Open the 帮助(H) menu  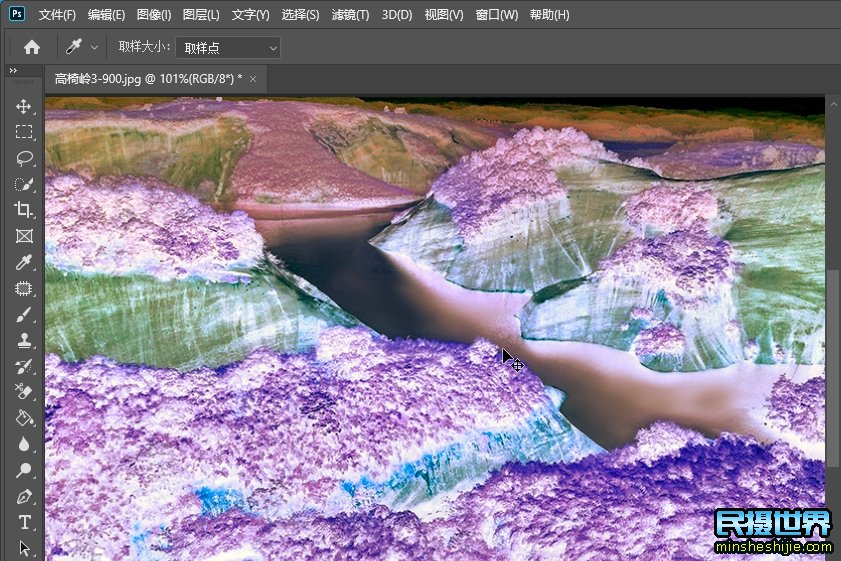549,15
